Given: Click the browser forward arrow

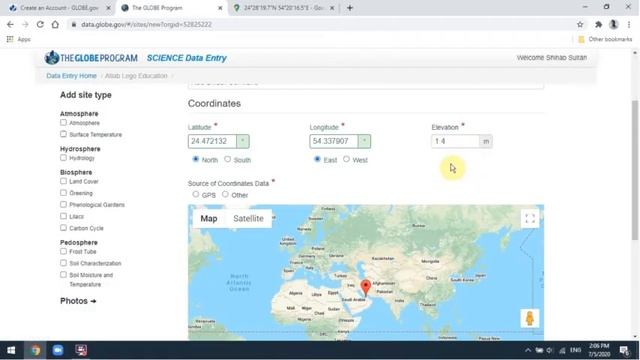Looking at the screenshot, I should [x=25, y=24].
